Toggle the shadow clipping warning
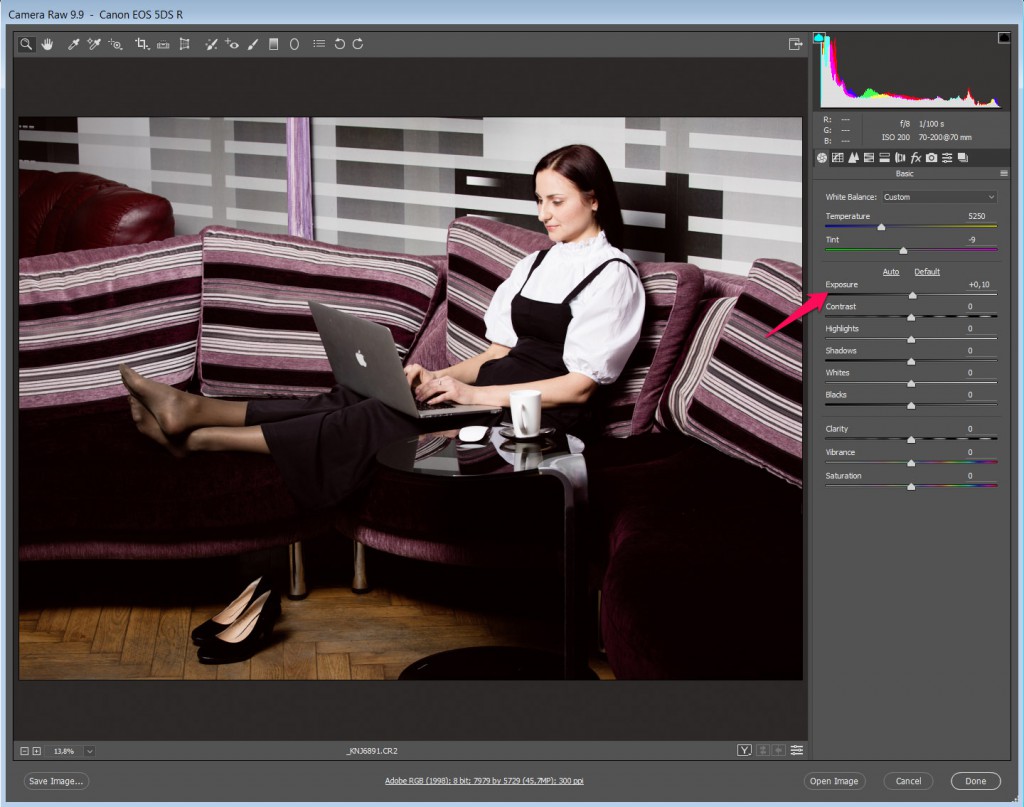Image resolution: width=1024 pixels, height=807 pixels. (x=820, y=38)
